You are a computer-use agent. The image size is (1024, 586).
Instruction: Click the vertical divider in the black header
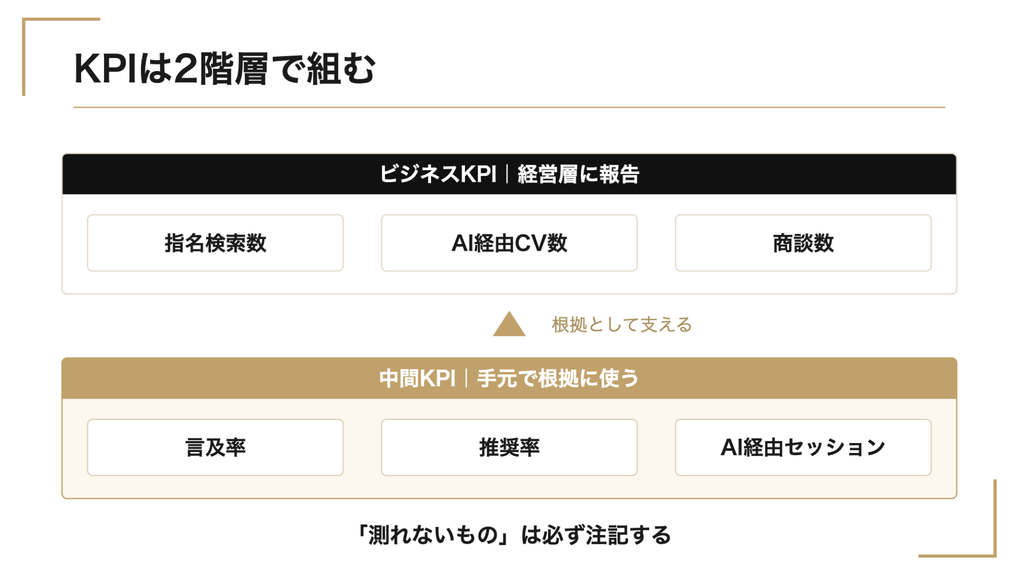point(507,174)
